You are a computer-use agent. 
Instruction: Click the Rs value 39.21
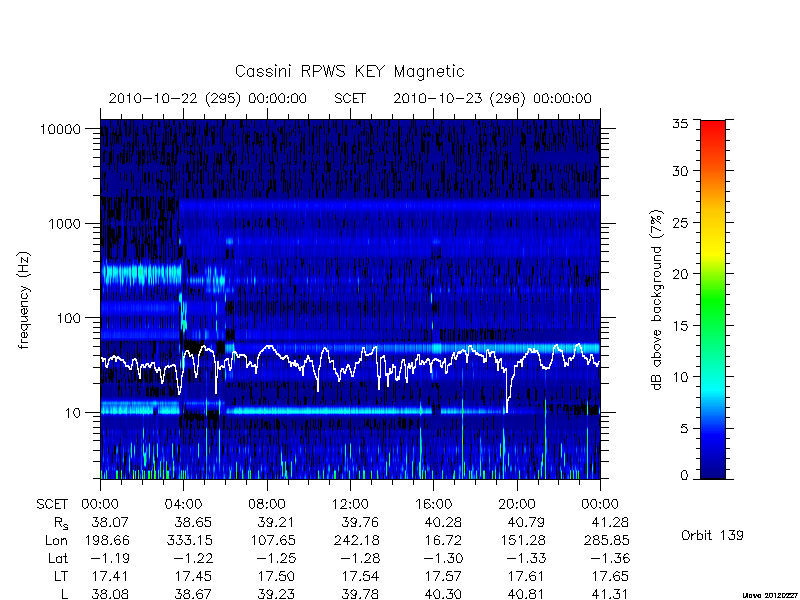coord(276,523)
